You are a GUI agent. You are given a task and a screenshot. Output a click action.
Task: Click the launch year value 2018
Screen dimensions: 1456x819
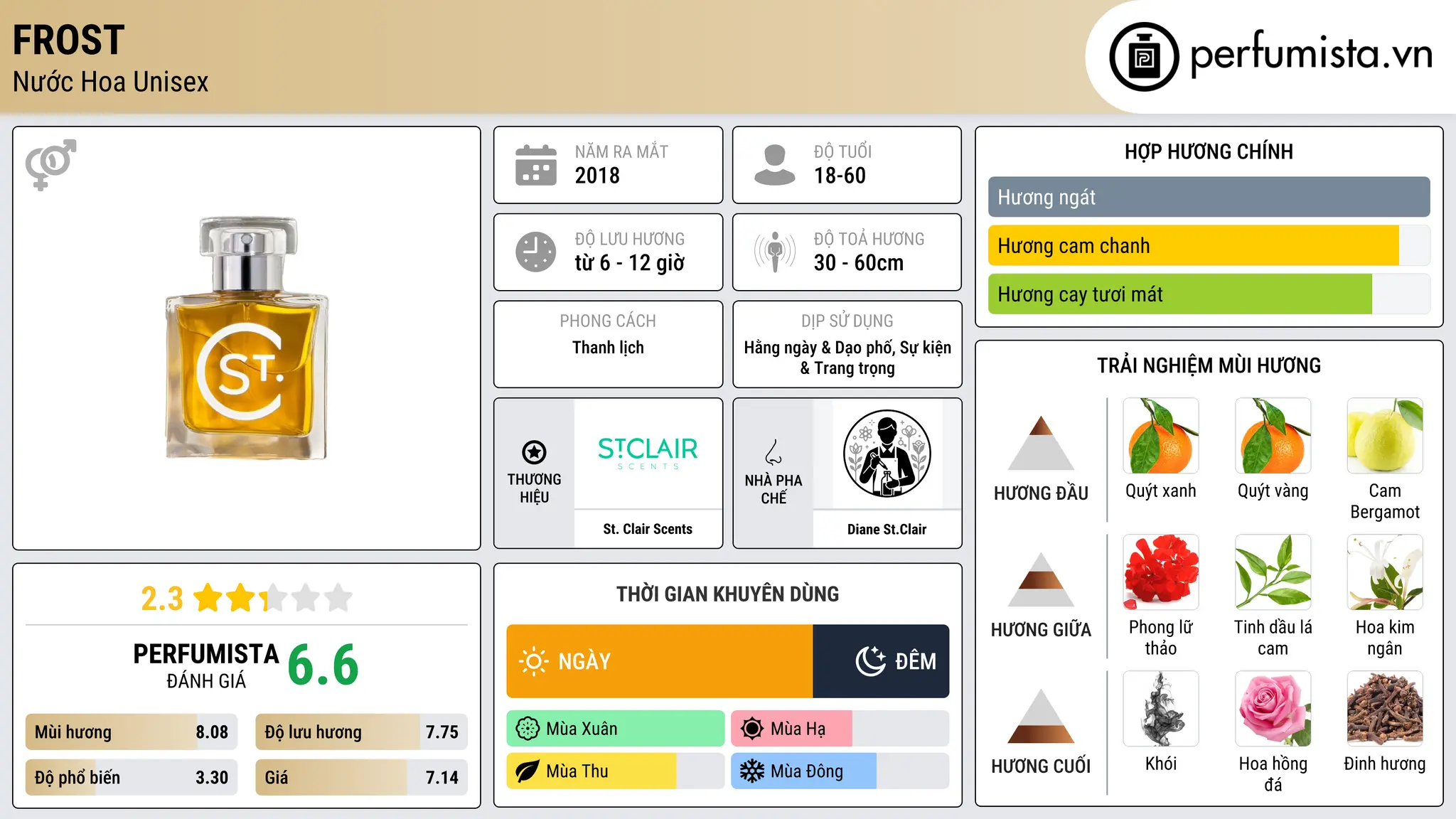point(597,176)
